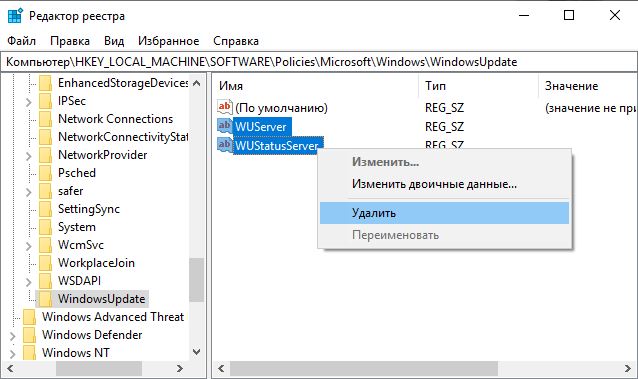Click the IPSec folder icon
Image resolution: width=638 pixels, height=379 pixels.
pyautogui.click(x=46, y=101)
